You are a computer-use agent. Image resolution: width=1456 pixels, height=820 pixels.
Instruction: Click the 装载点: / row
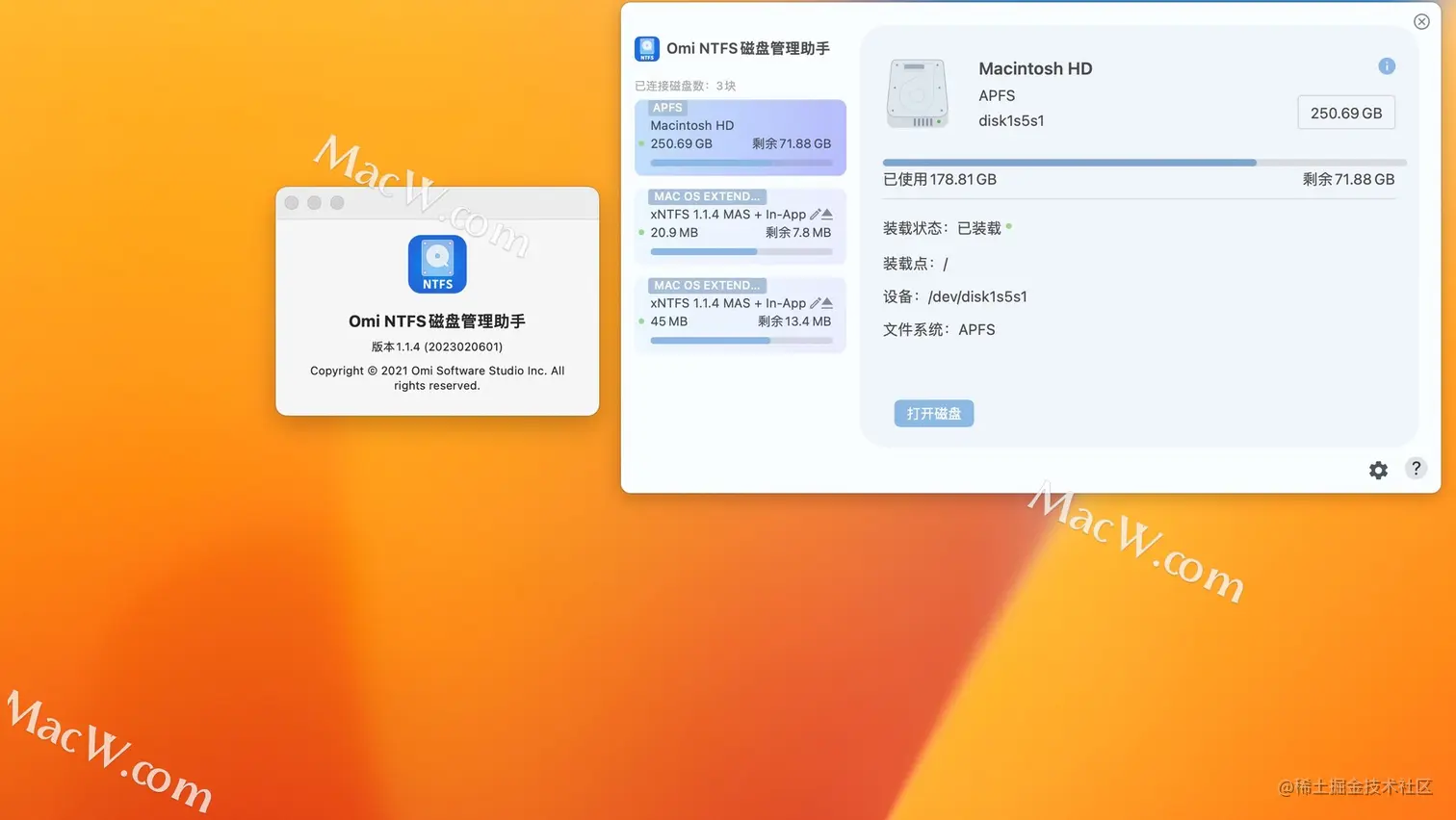click(916, 263)
